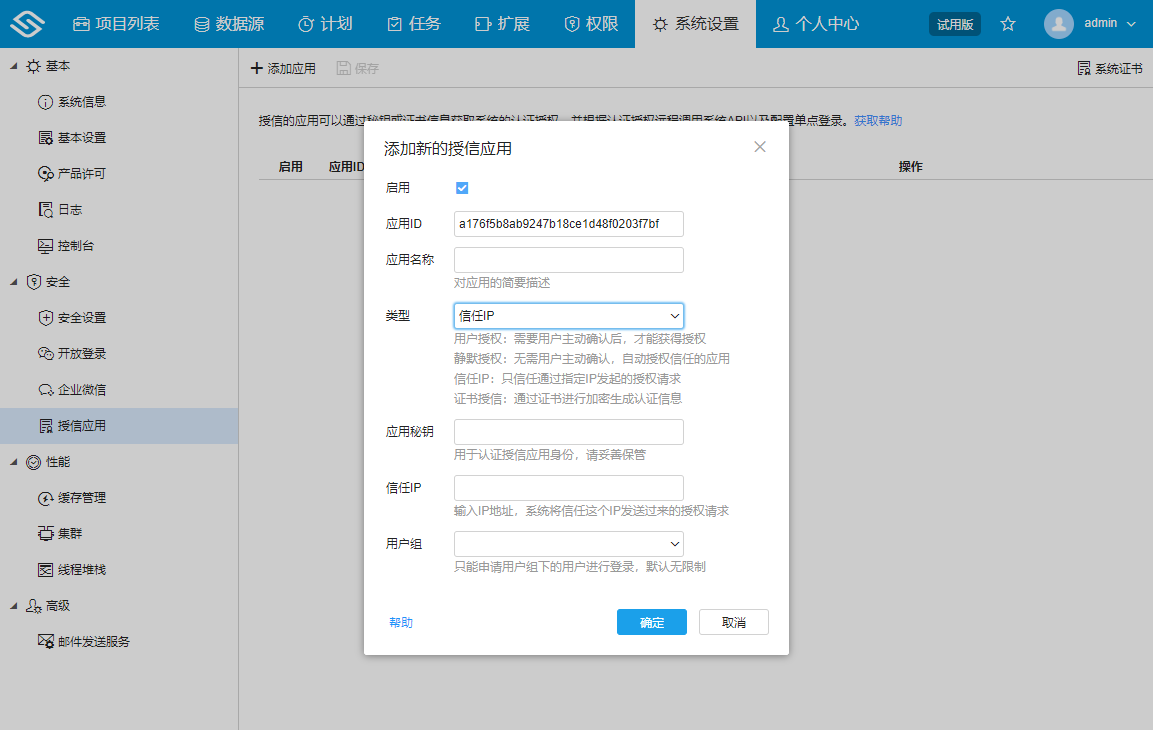Open the 获取帮助 link
Viewport: 1153px width, 730px height.
click(879, 119)
